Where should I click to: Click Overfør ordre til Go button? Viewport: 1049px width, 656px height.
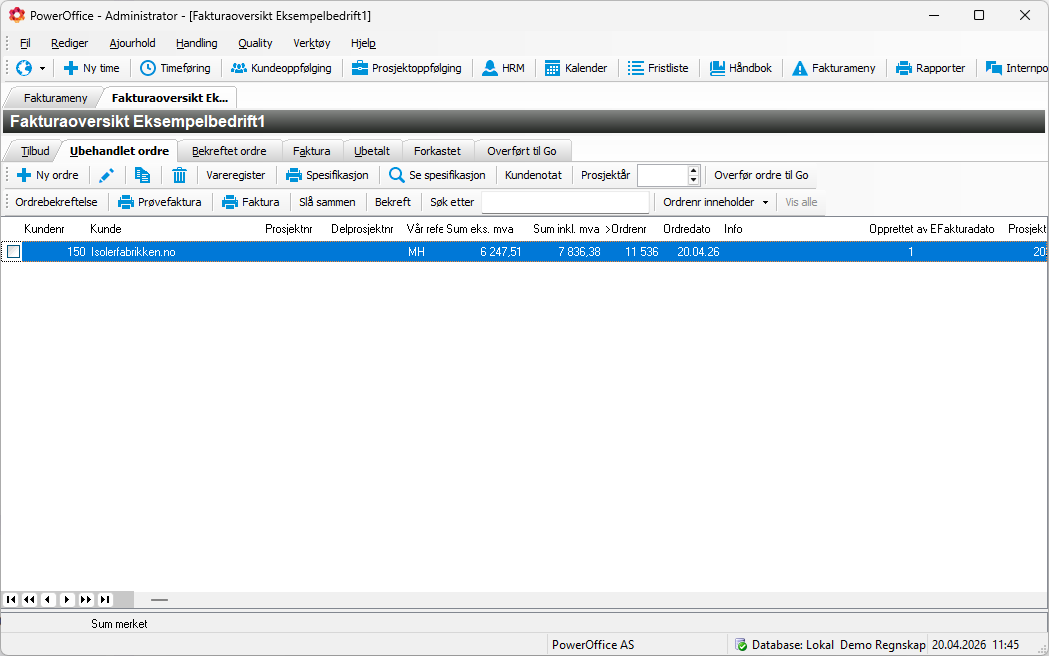[761, 175]
